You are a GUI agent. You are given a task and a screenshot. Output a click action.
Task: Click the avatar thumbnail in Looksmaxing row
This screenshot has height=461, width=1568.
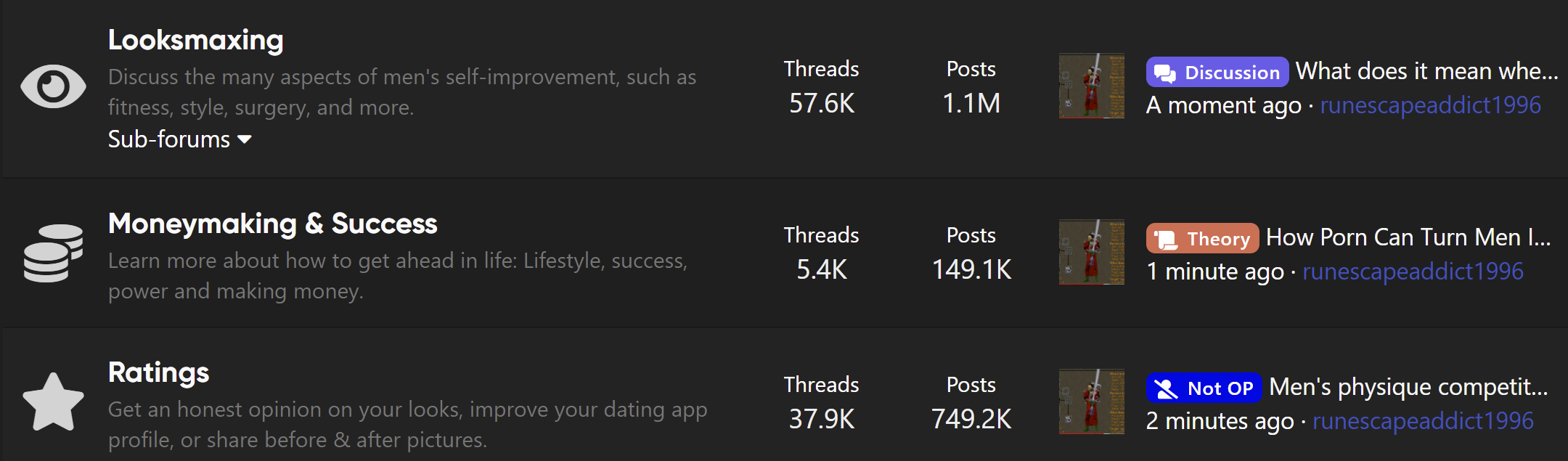click(x=1092, y=86)
